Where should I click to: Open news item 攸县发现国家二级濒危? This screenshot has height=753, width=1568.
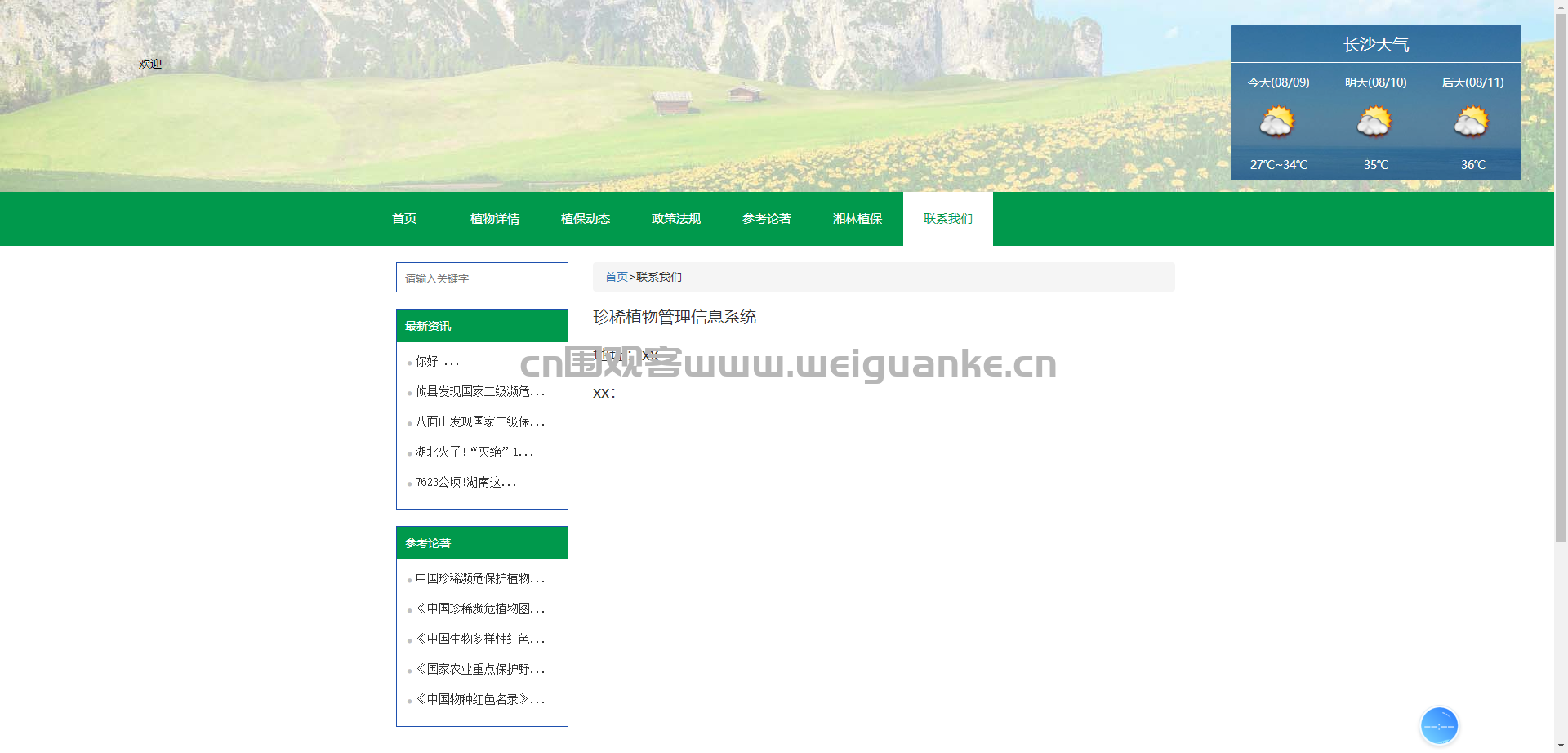coord(480,392)
